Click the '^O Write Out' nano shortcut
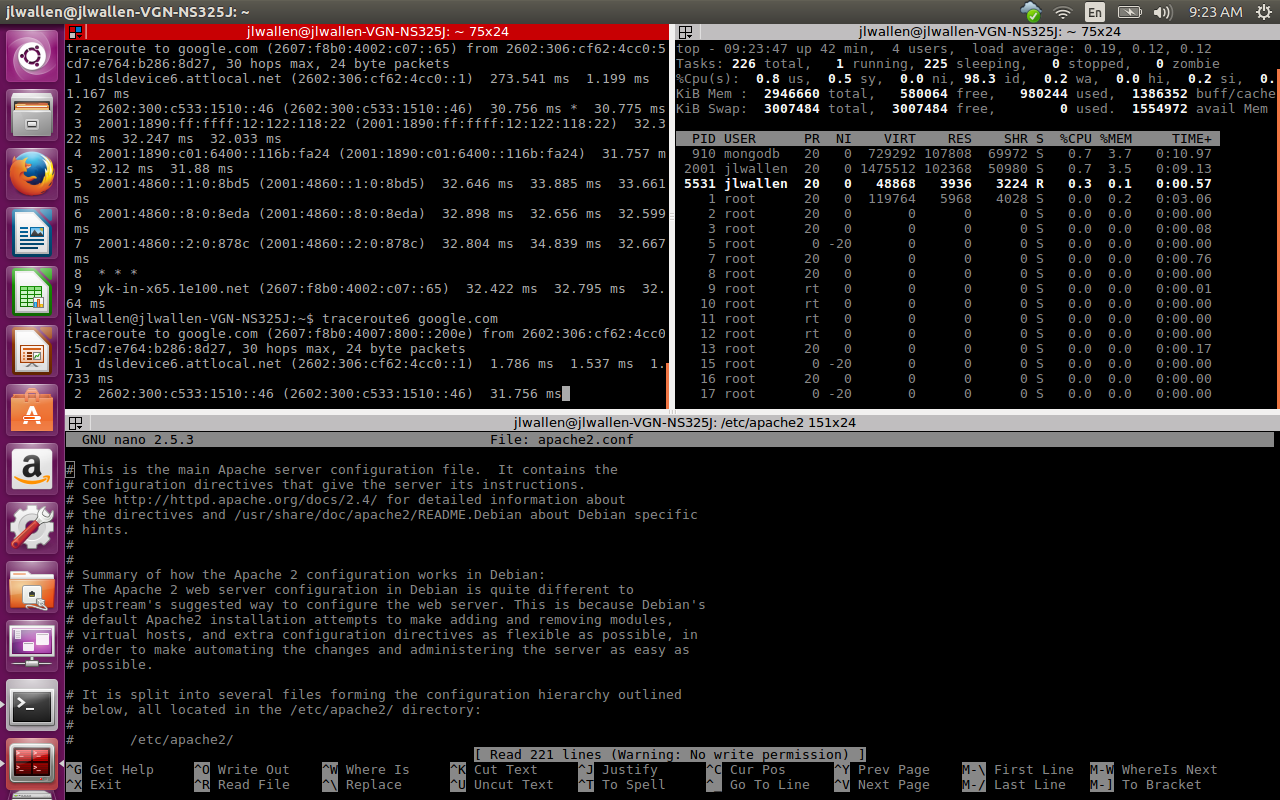 (x=242, y=770)
